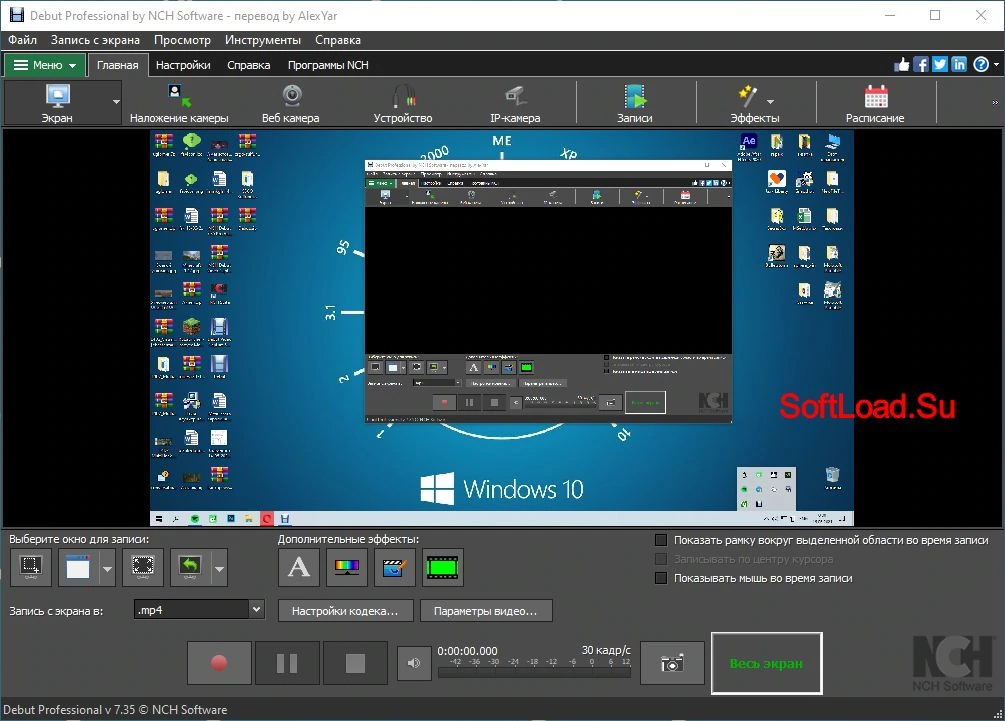Screen dimensions: 1005x721
Task: Expand the help icon dropdown arrow
Action: [996, 65]
